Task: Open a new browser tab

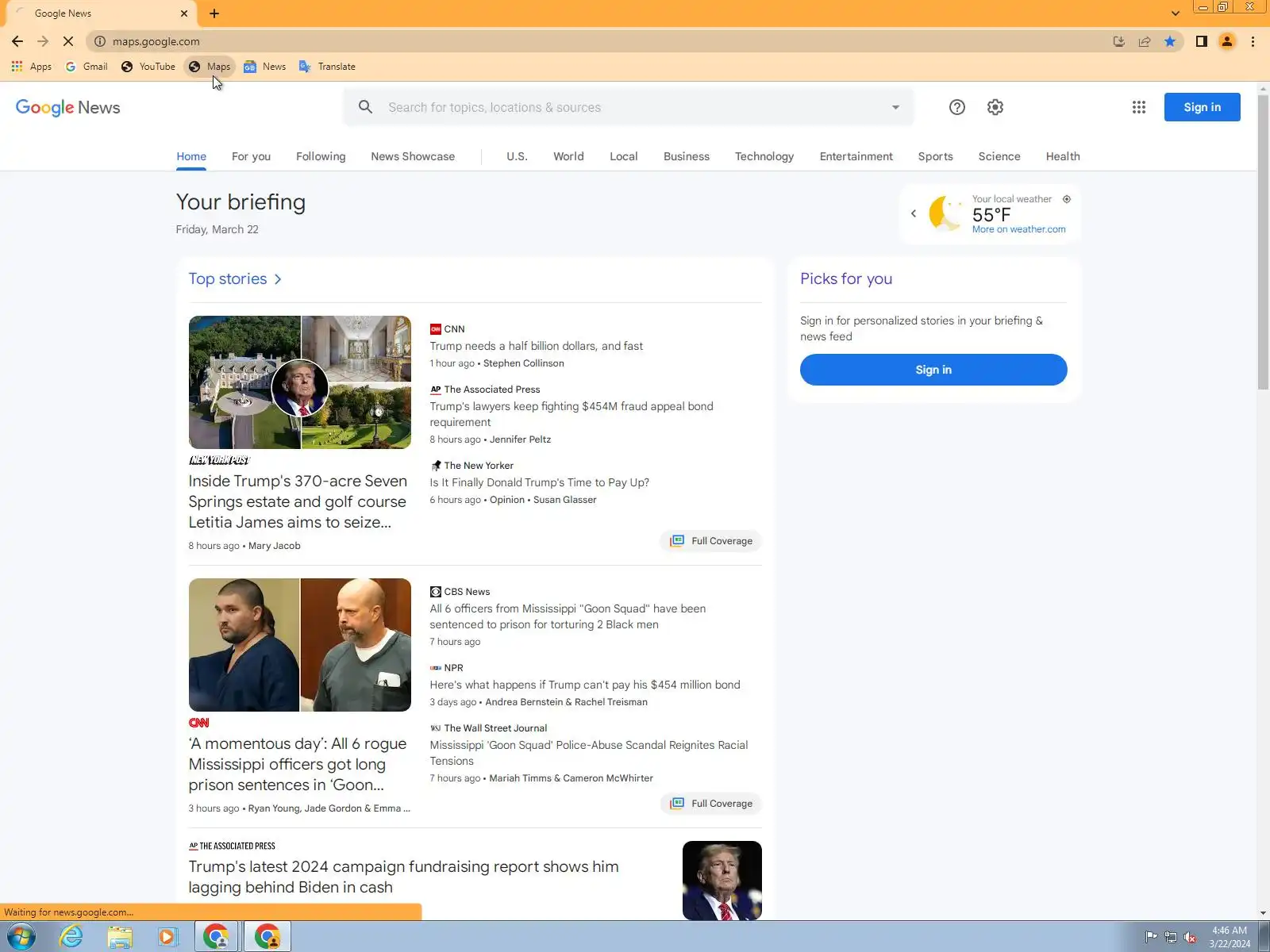Action: tap(214, 13)
